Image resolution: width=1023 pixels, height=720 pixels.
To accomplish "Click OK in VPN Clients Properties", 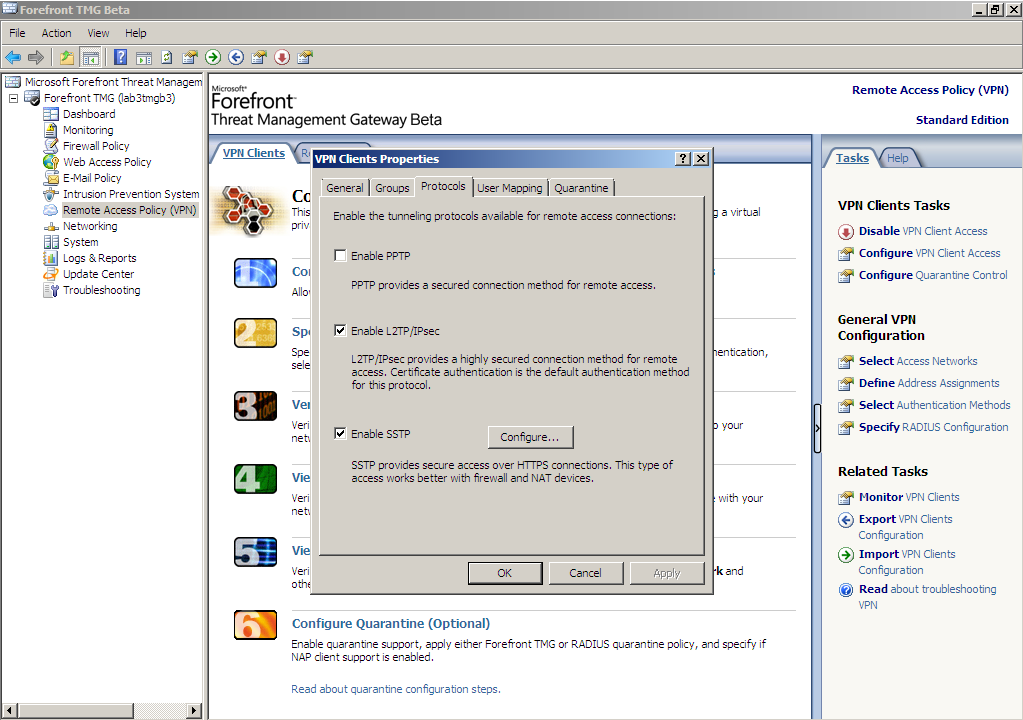I will click(x=505, y=573).
